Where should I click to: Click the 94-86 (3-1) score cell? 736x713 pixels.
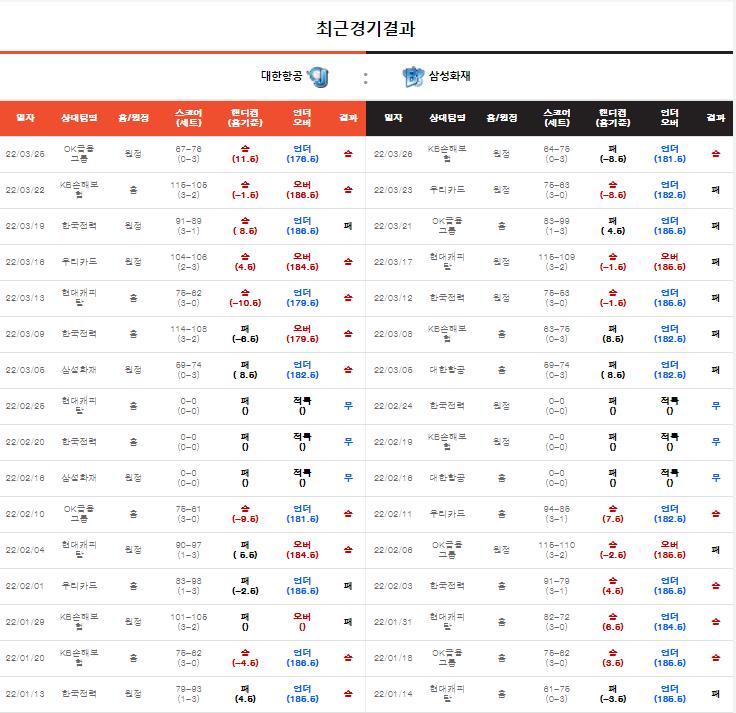(x=557, y=514)
